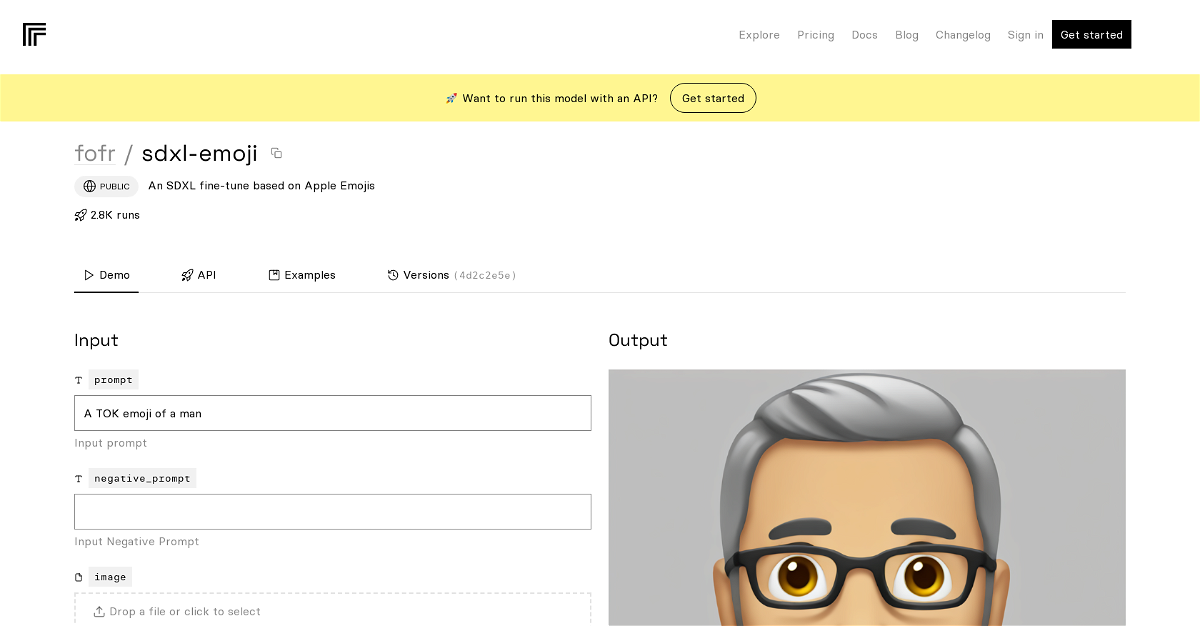This screenshot has height=626, width=1200.
Task: Open the Changelog link
Action: click(x=963, y=35)
